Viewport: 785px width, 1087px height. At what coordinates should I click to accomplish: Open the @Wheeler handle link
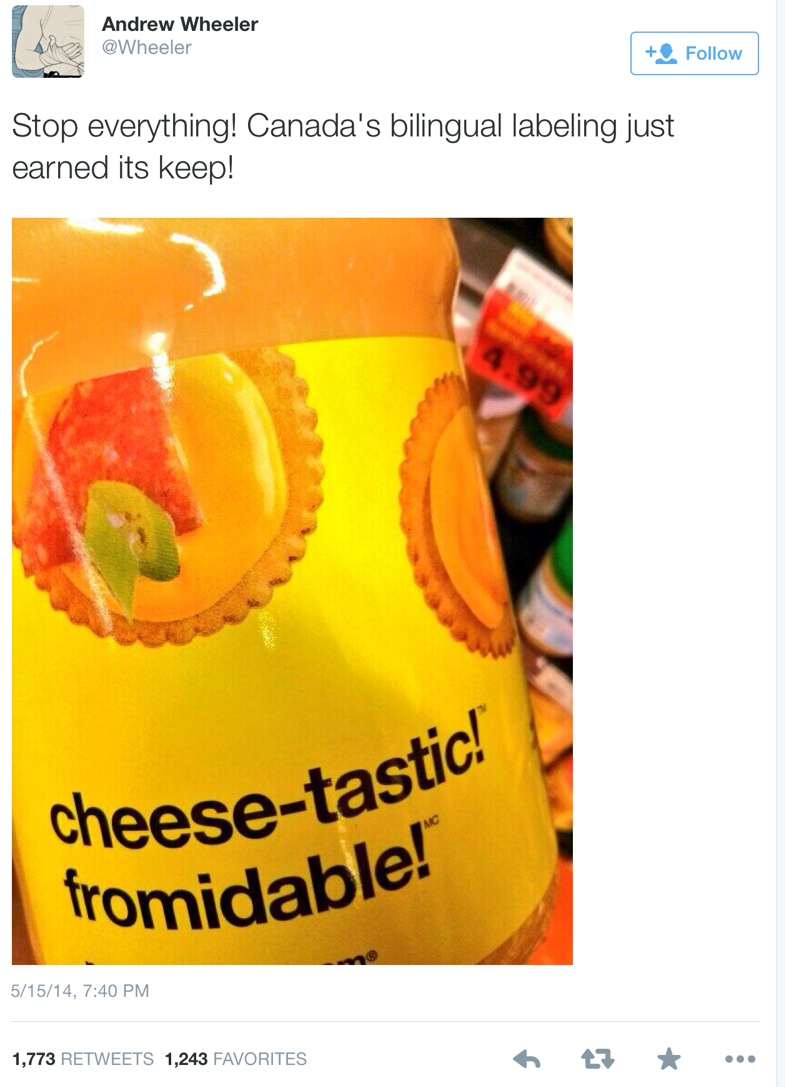[146, 47]
